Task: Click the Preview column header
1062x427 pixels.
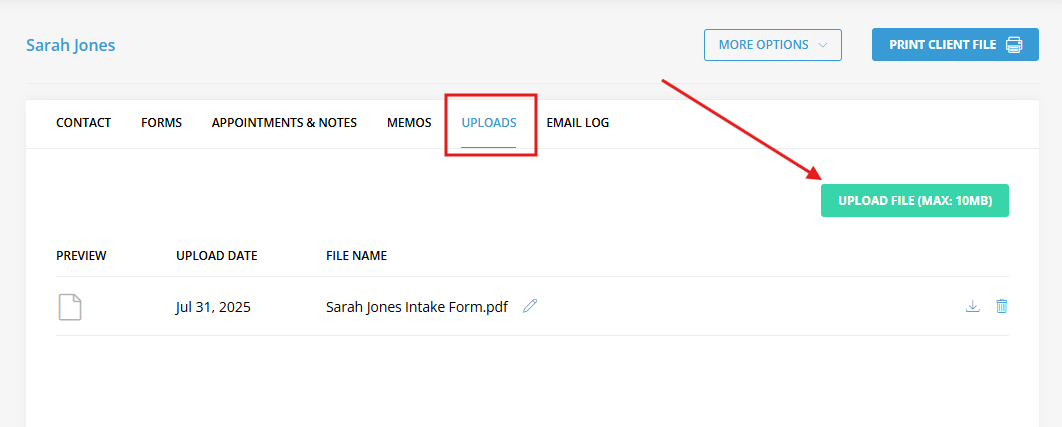Action: [x=81, y=256]
